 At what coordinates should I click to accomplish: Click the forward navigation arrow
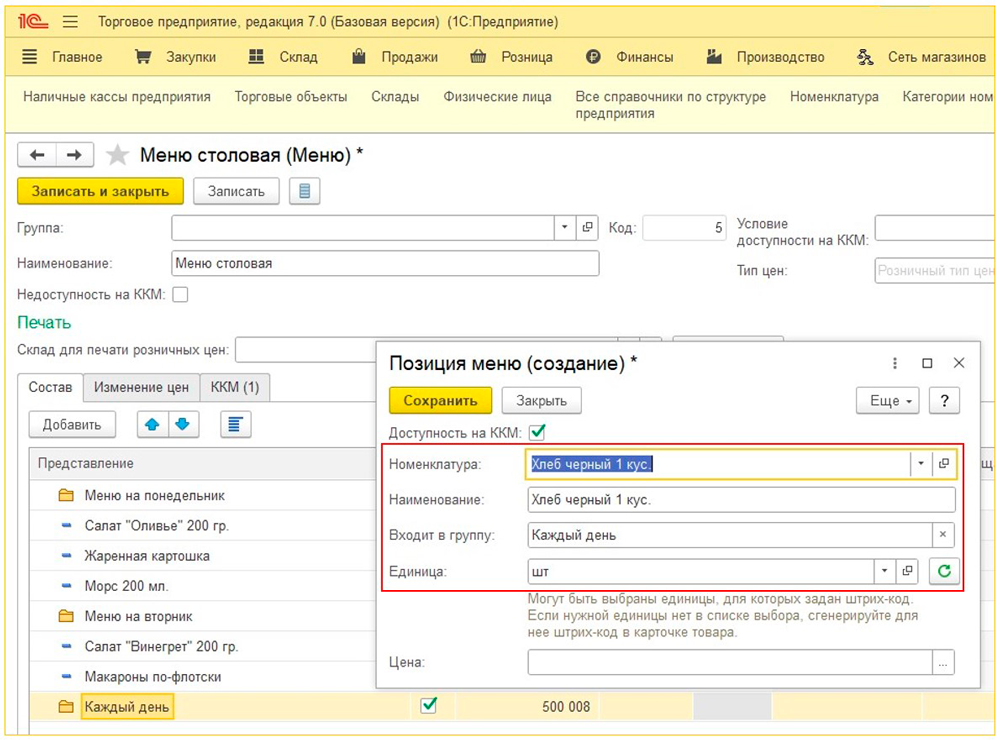point(74,155)
